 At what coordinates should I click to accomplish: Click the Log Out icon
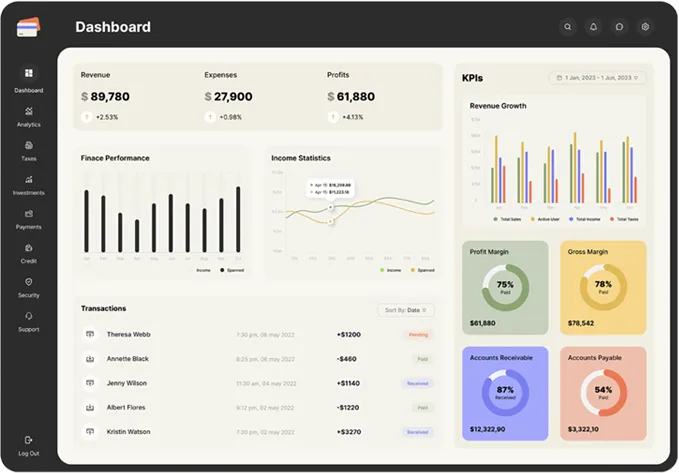tap(29, 440)
